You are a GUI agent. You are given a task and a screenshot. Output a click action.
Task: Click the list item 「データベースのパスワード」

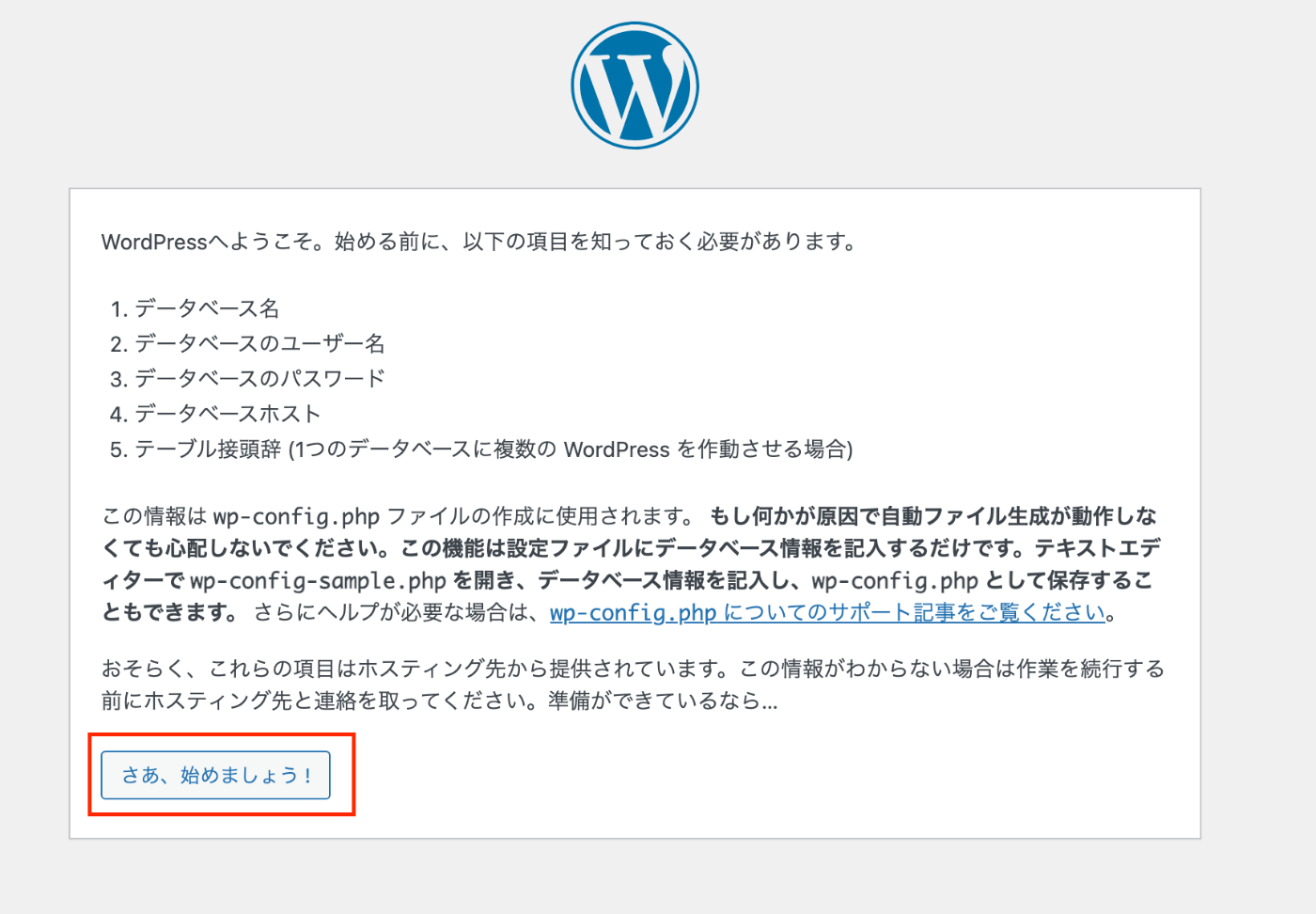pyautogui.click(x=259, y=378)
